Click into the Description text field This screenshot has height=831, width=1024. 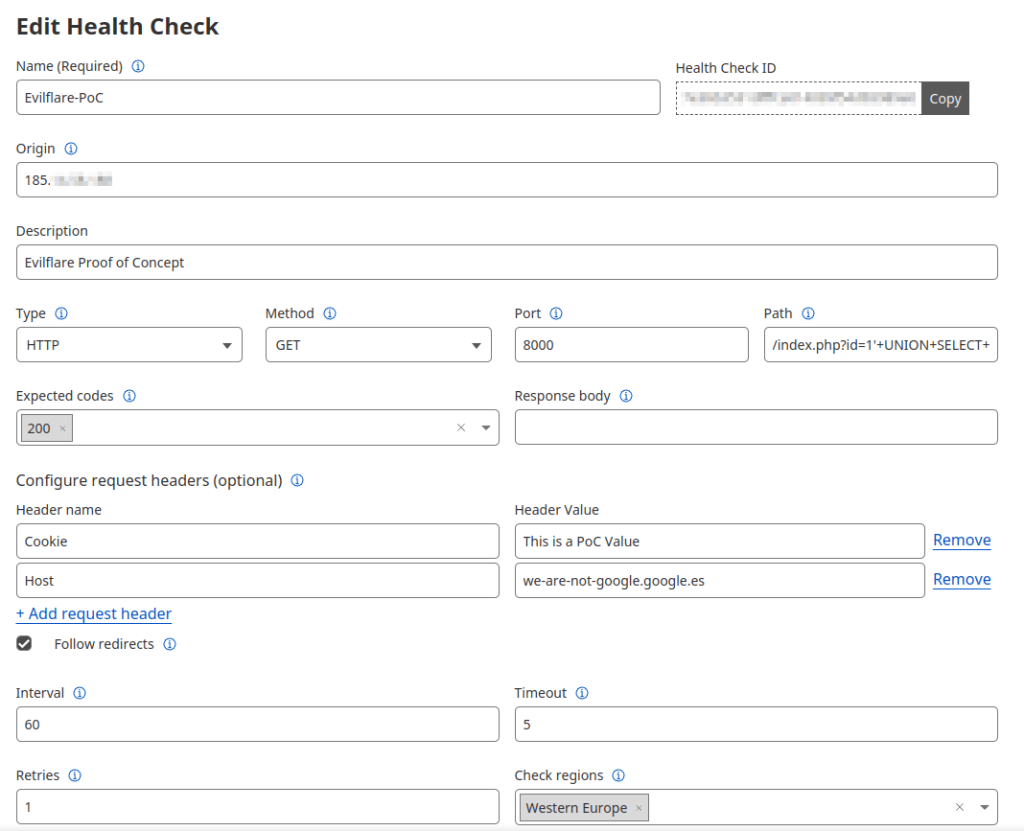(506, 263)
